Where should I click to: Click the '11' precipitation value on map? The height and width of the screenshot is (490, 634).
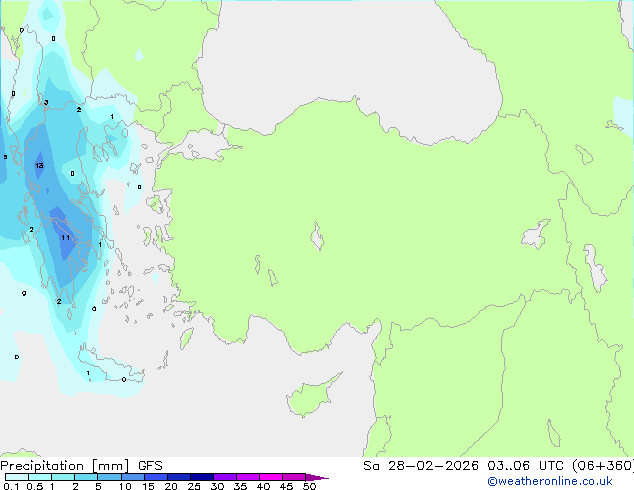[66, 238]
